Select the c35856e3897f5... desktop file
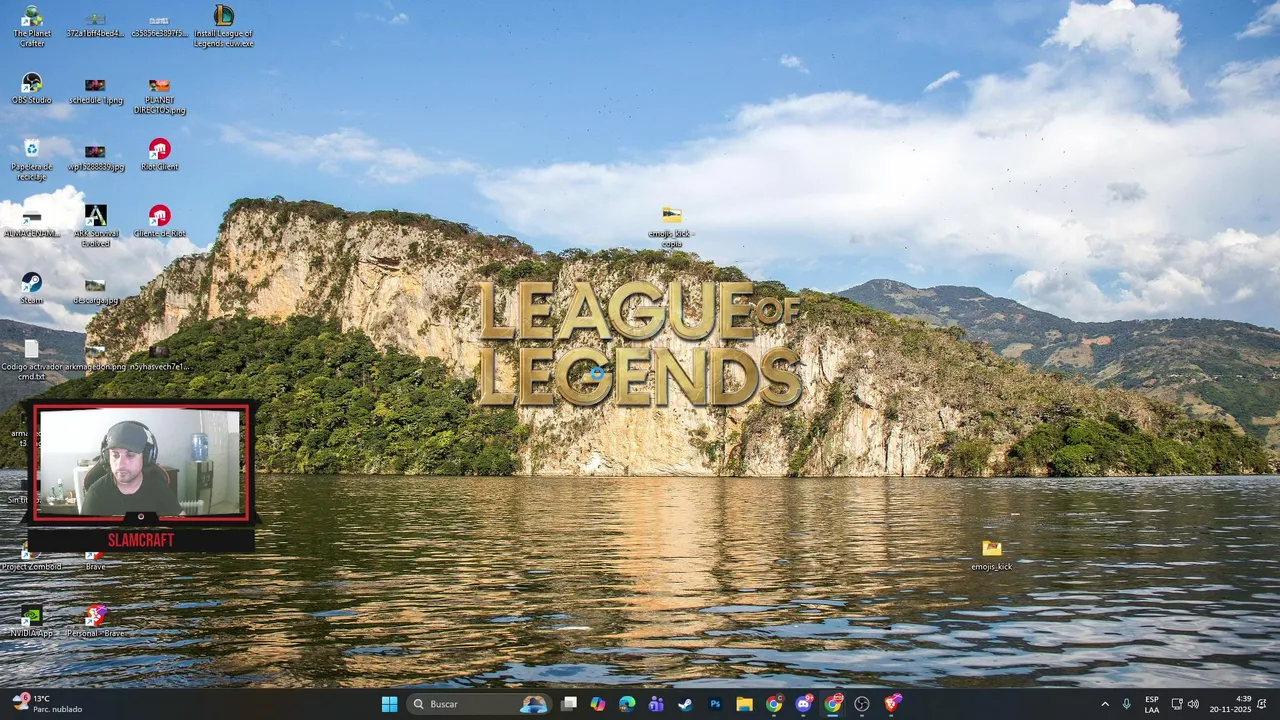 point(159,26)
